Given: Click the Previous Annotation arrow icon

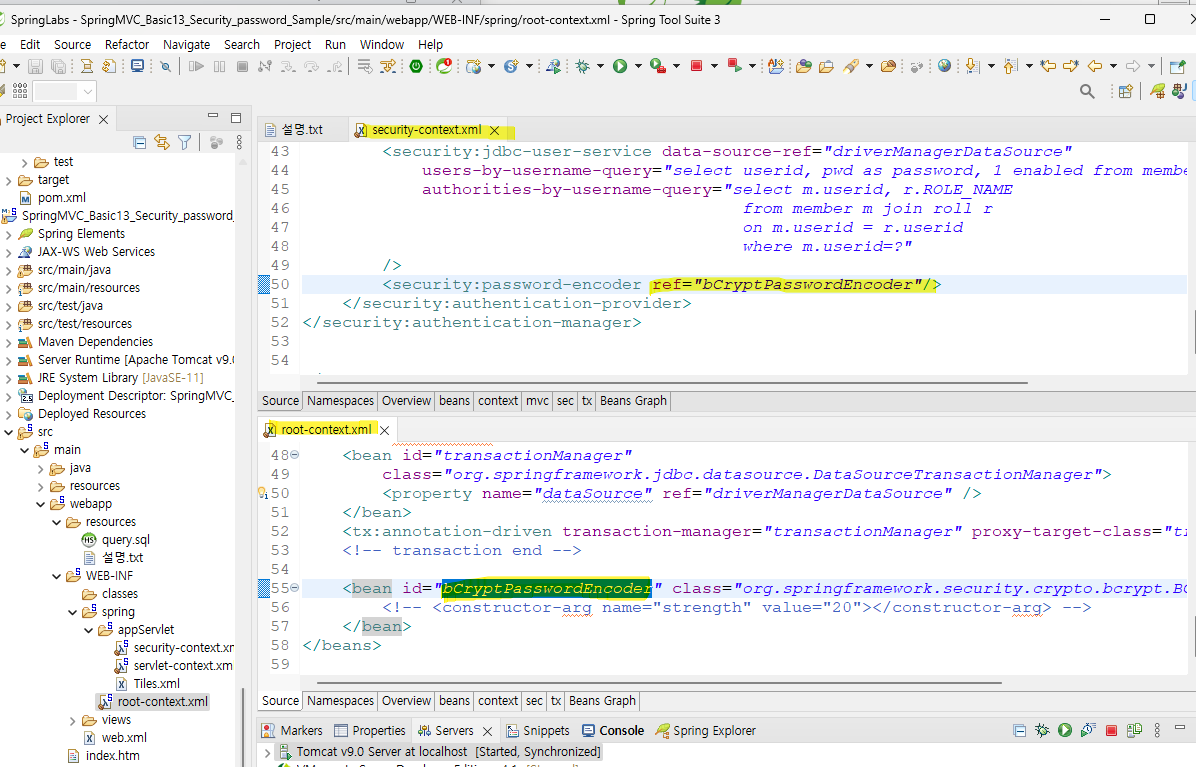Looking at the screenshot, I should (1010, 66).
